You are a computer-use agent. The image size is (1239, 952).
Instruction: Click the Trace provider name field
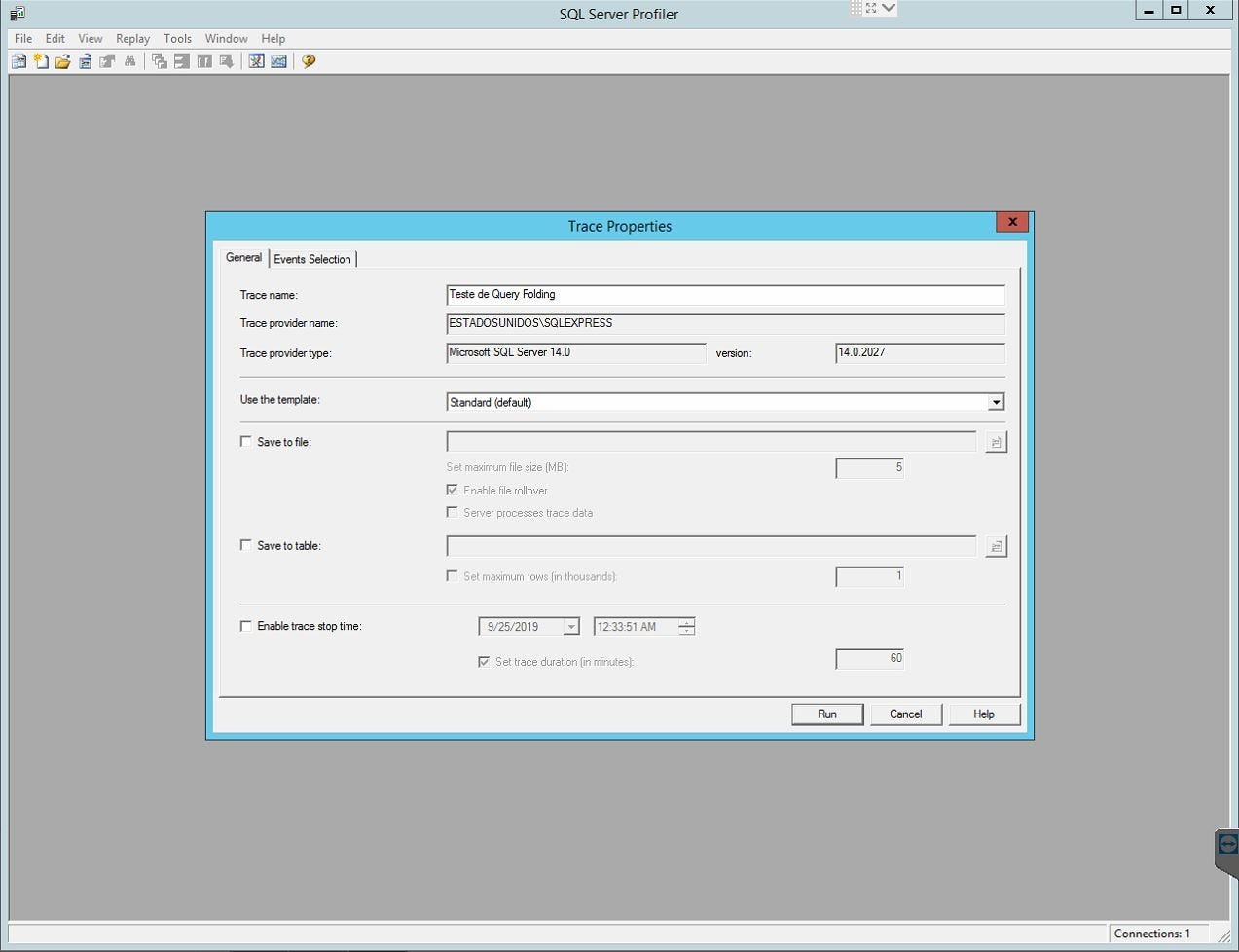pos(725,323)
